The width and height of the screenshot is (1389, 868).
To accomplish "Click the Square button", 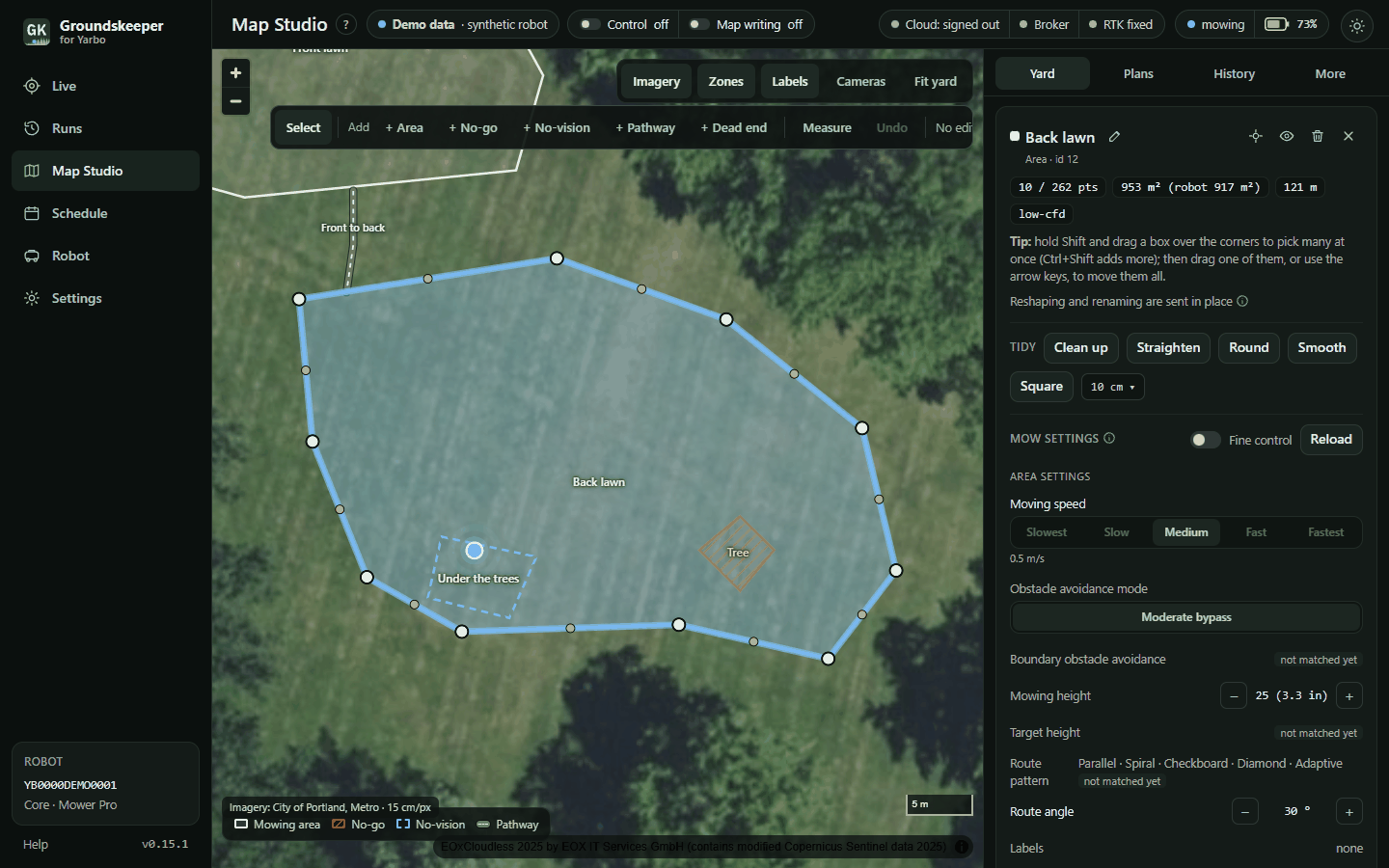I will coord(1042,387).
